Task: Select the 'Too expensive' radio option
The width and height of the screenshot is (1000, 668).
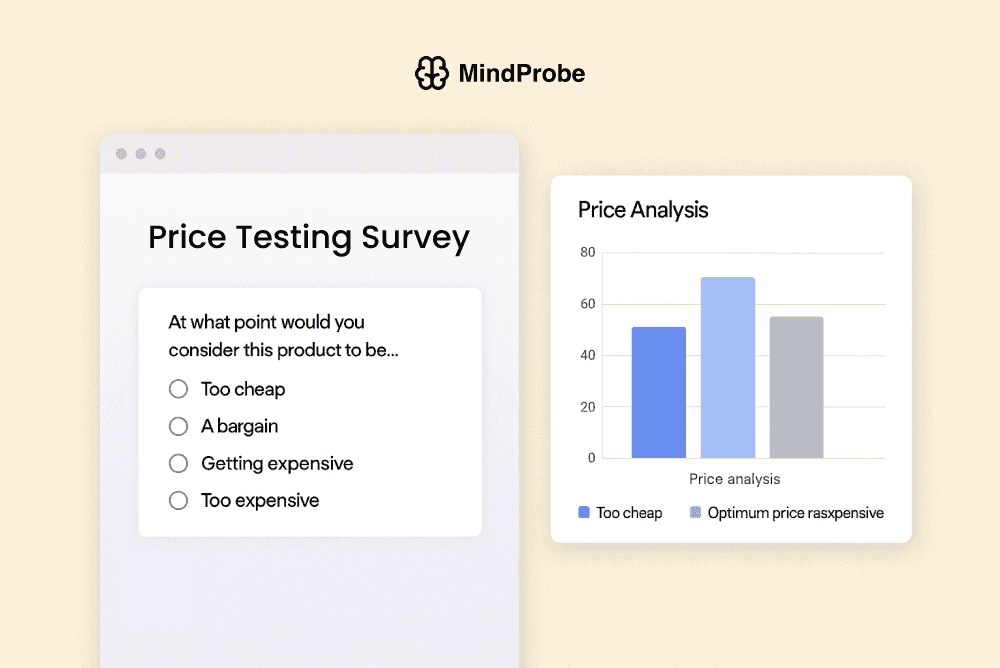Action: point(178,500)
